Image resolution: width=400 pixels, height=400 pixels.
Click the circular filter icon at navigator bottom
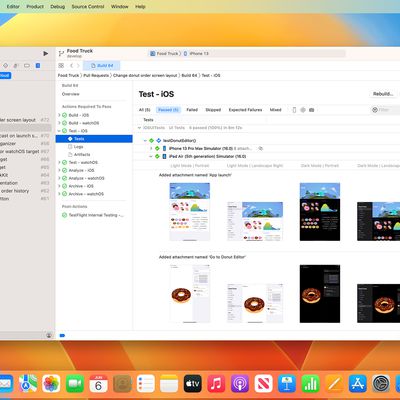[49, 335]
